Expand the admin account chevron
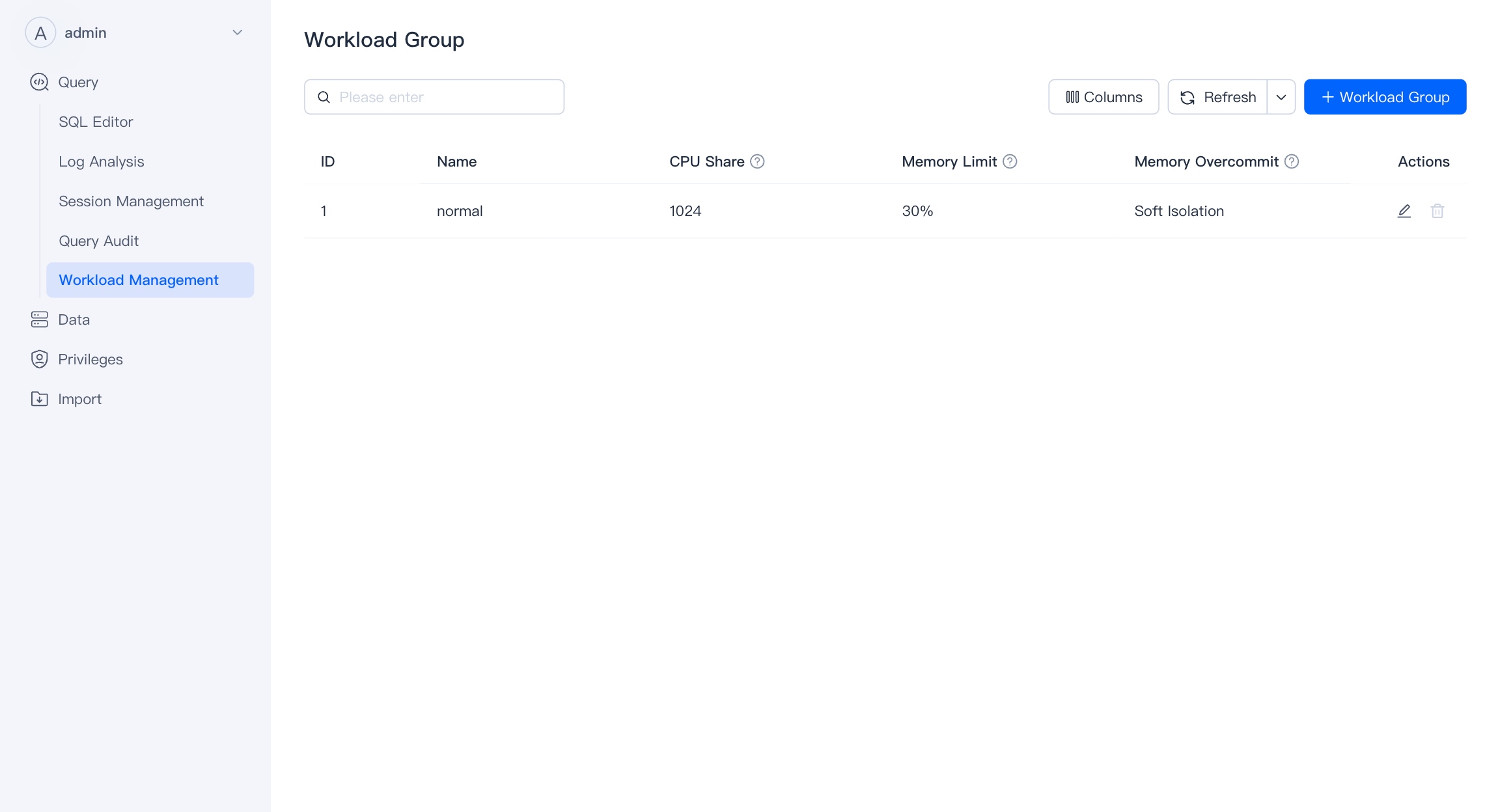Image resolution: width=1500 pixels, height=812 pixels. pos(238,33)
